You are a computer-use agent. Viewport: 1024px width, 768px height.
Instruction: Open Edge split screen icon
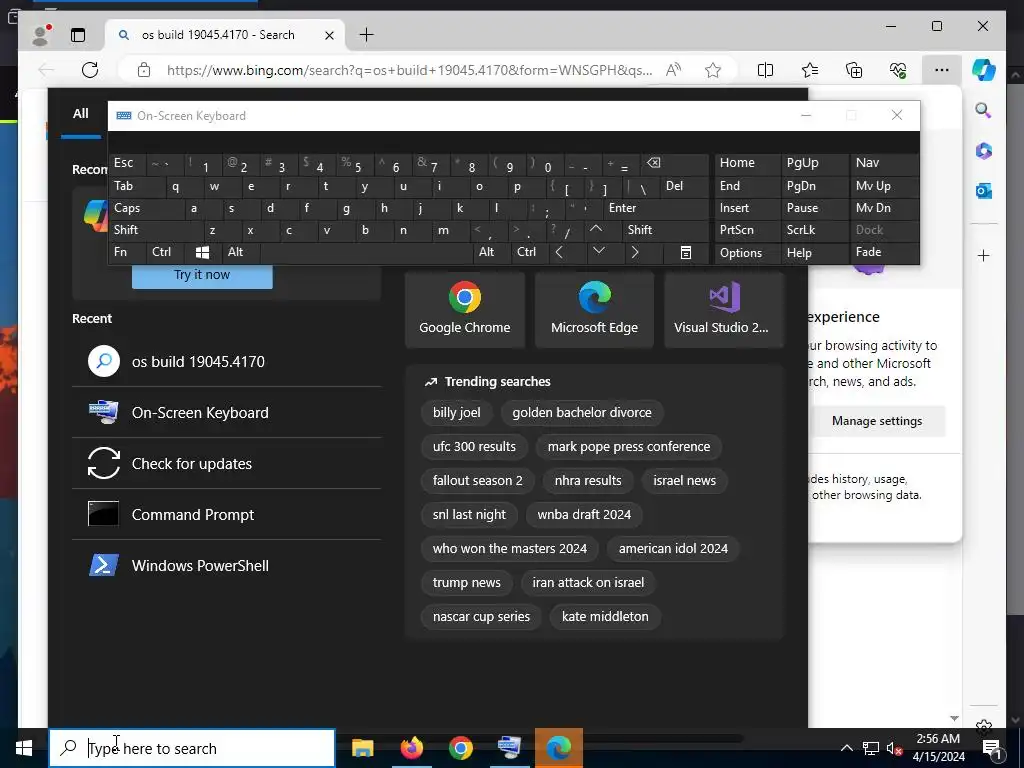coord(765,70)
